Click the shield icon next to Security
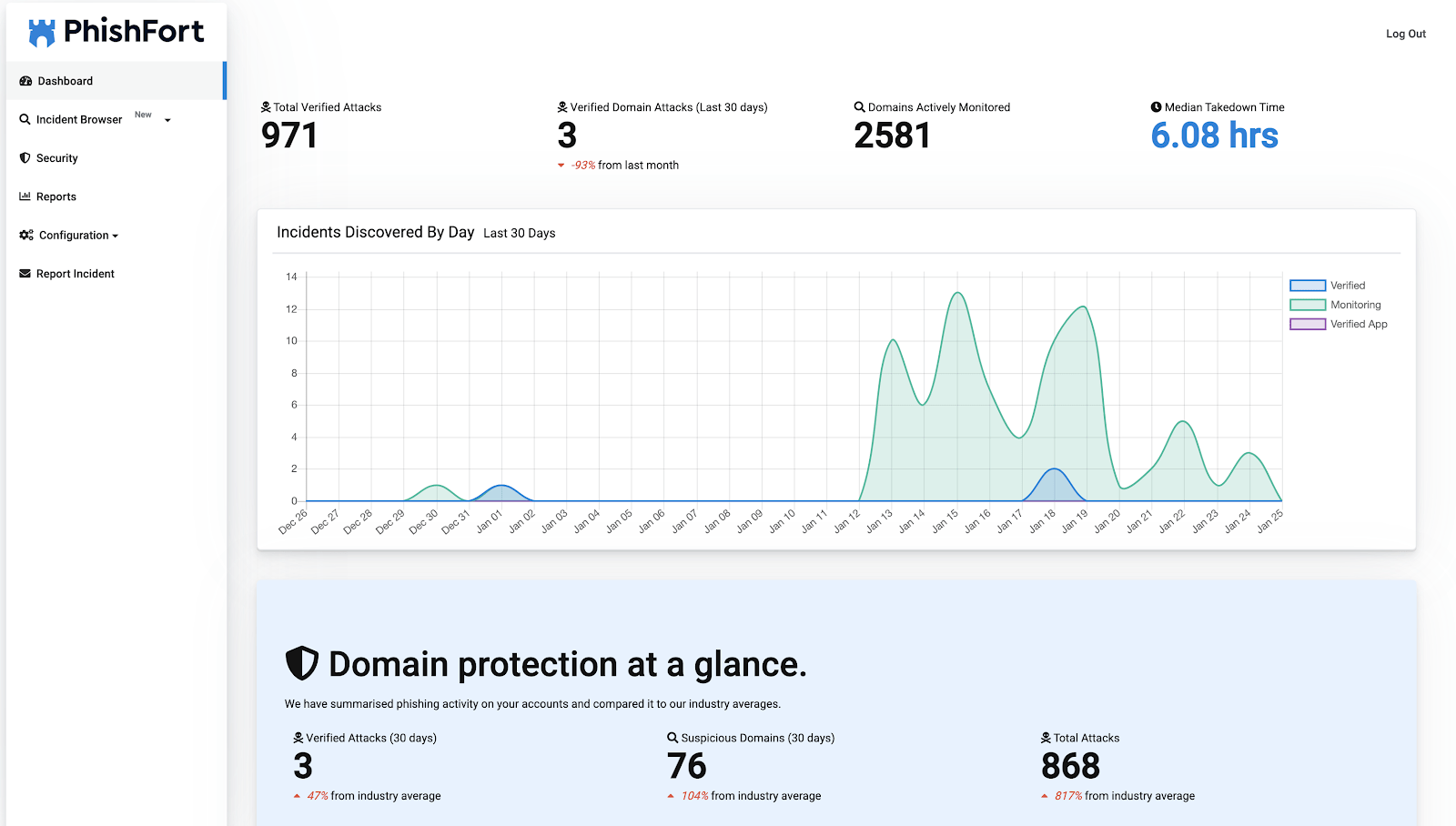 point(25,157)
